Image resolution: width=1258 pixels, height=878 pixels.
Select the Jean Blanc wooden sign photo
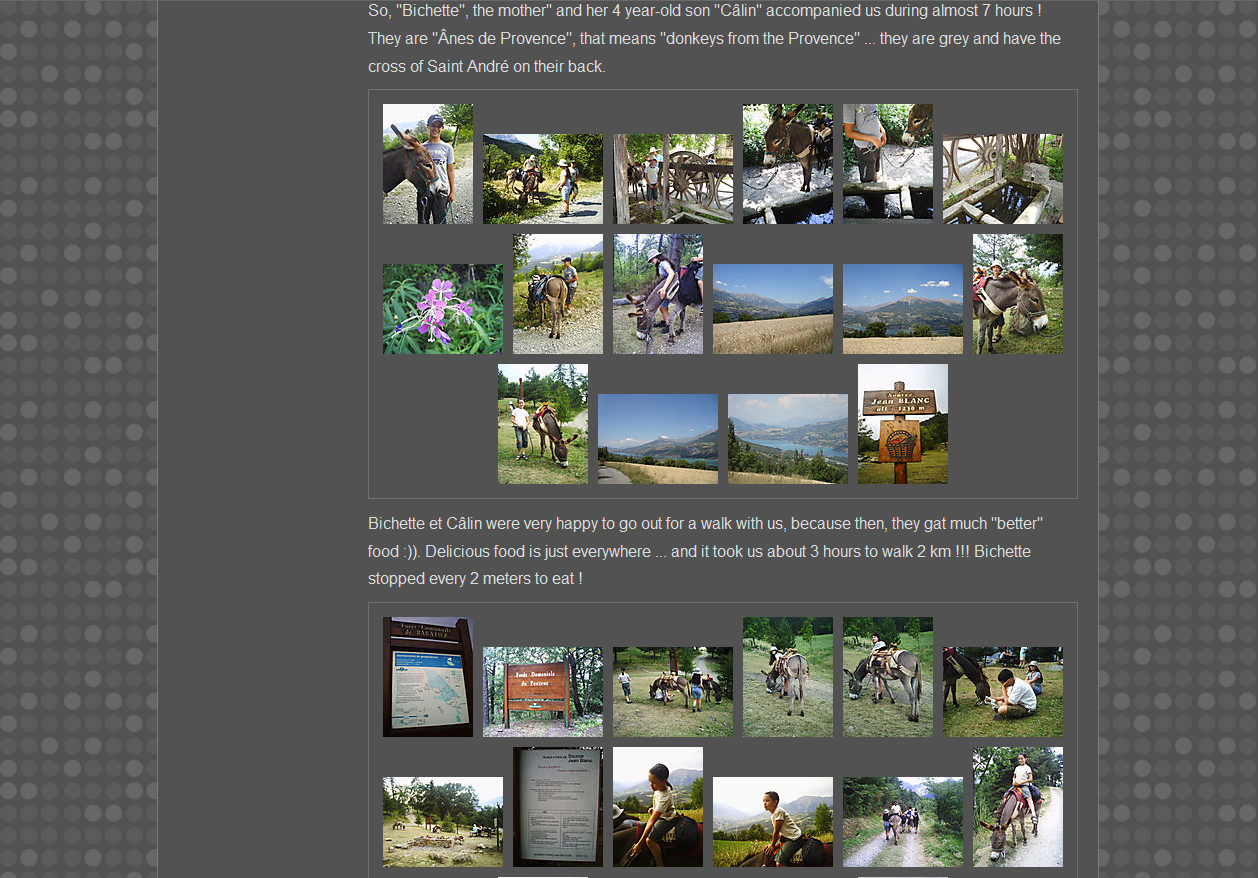902,424
